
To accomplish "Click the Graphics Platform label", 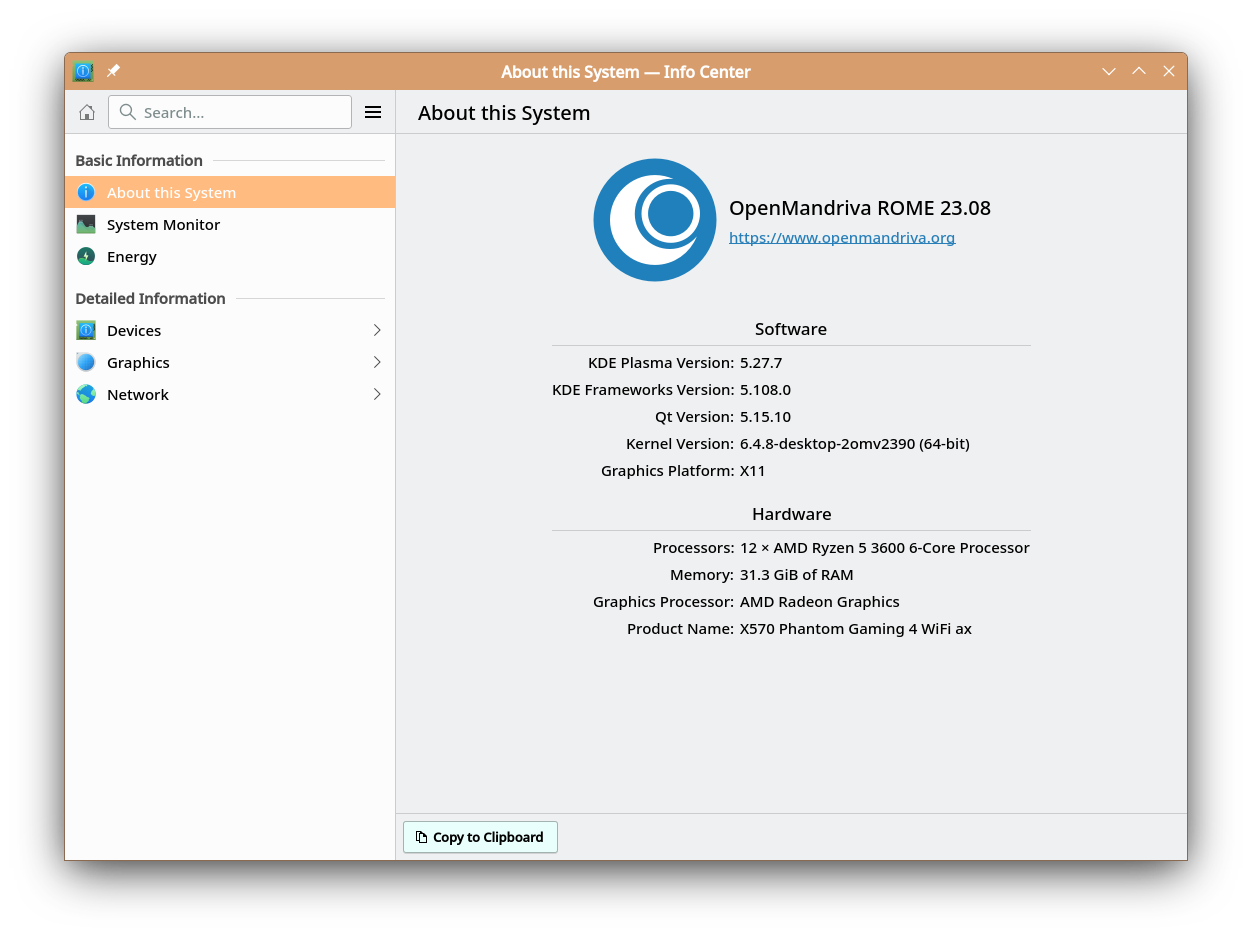I will point(668,470).
